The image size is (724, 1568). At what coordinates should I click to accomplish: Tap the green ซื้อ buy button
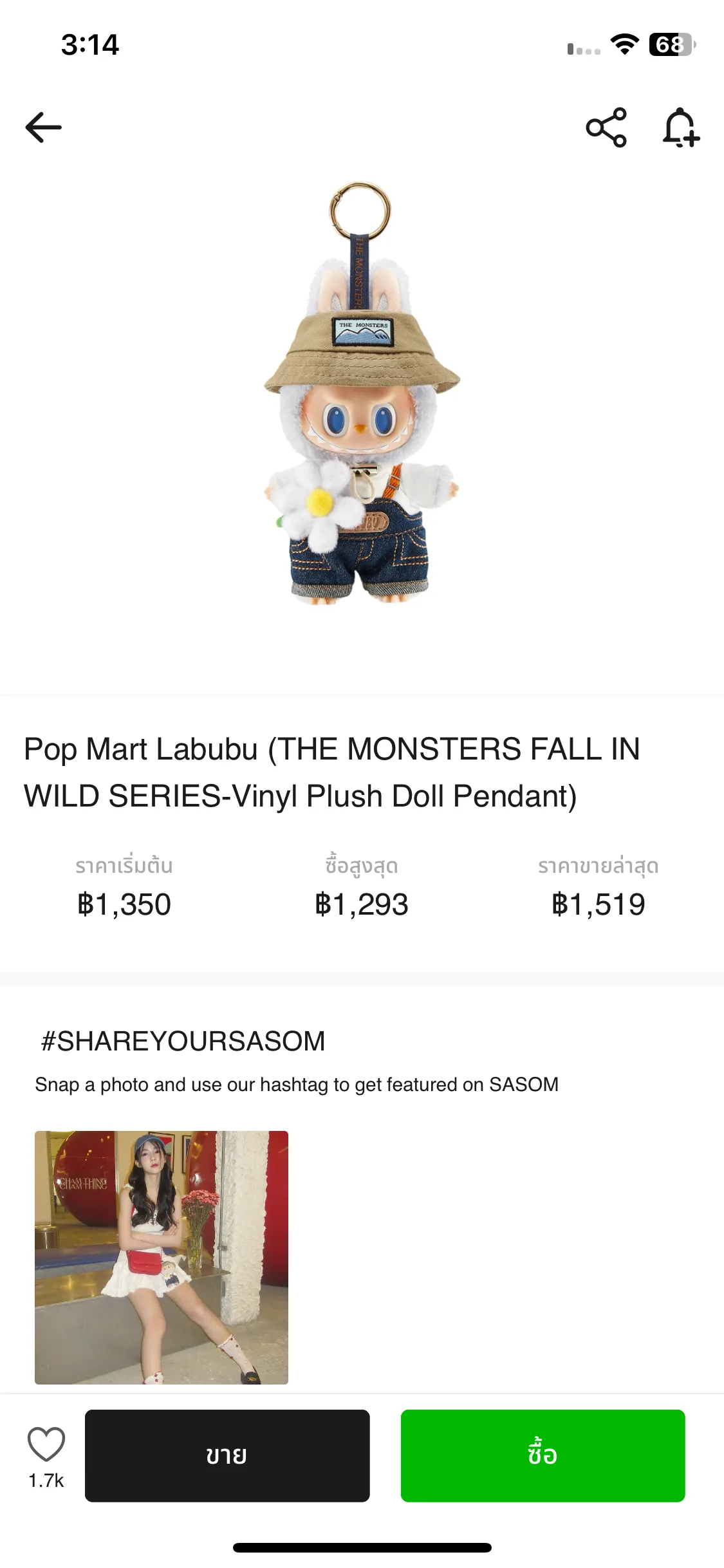(543, 1455)
